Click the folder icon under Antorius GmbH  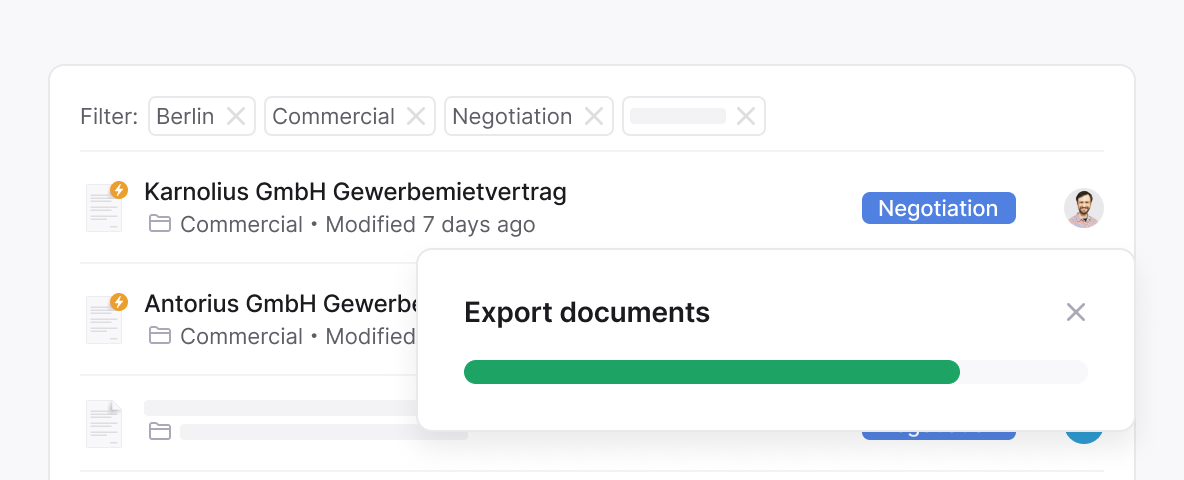pyautogui.click(x=159, y=335)
